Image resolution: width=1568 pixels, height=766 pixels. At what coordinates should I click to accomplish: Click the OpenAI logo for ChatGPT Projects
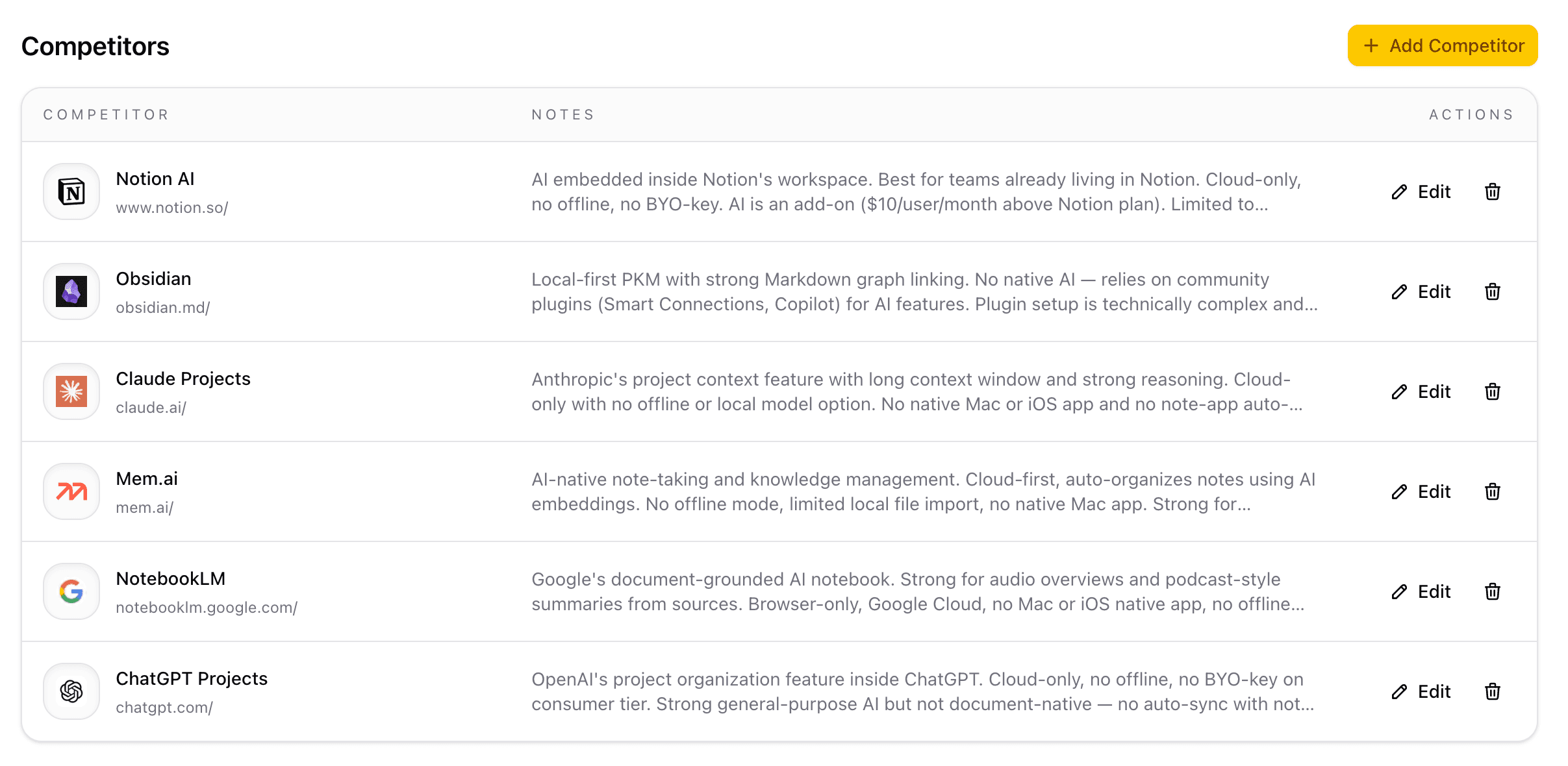(x=71, y=691)
